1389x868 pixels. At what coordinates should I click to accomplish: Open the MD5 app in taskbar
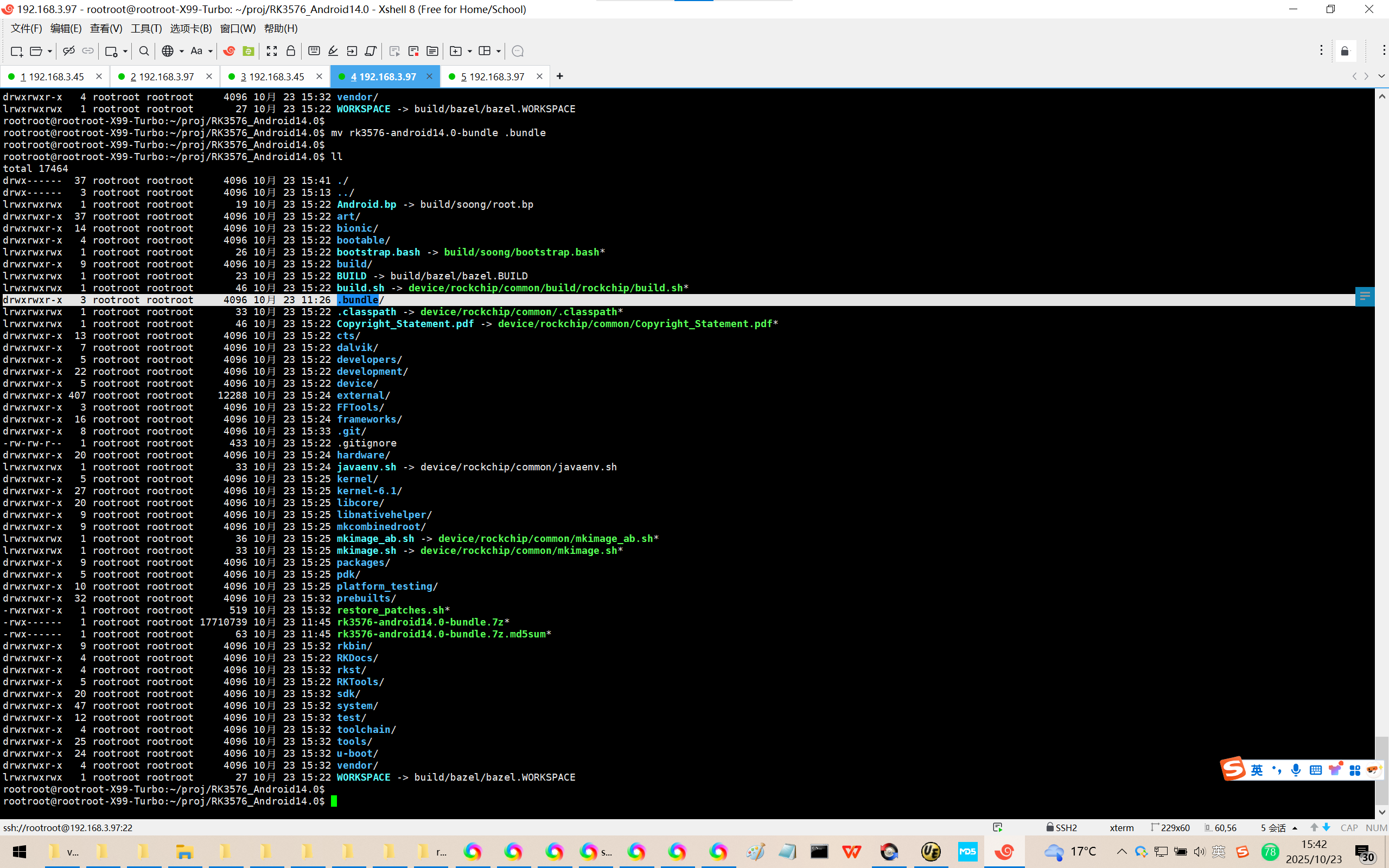coord(967,851)
